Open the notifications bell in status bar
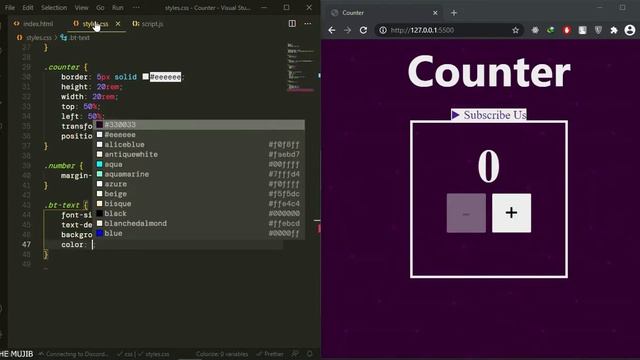The width and height of the screenshot is (640, 360). (310, 354)
